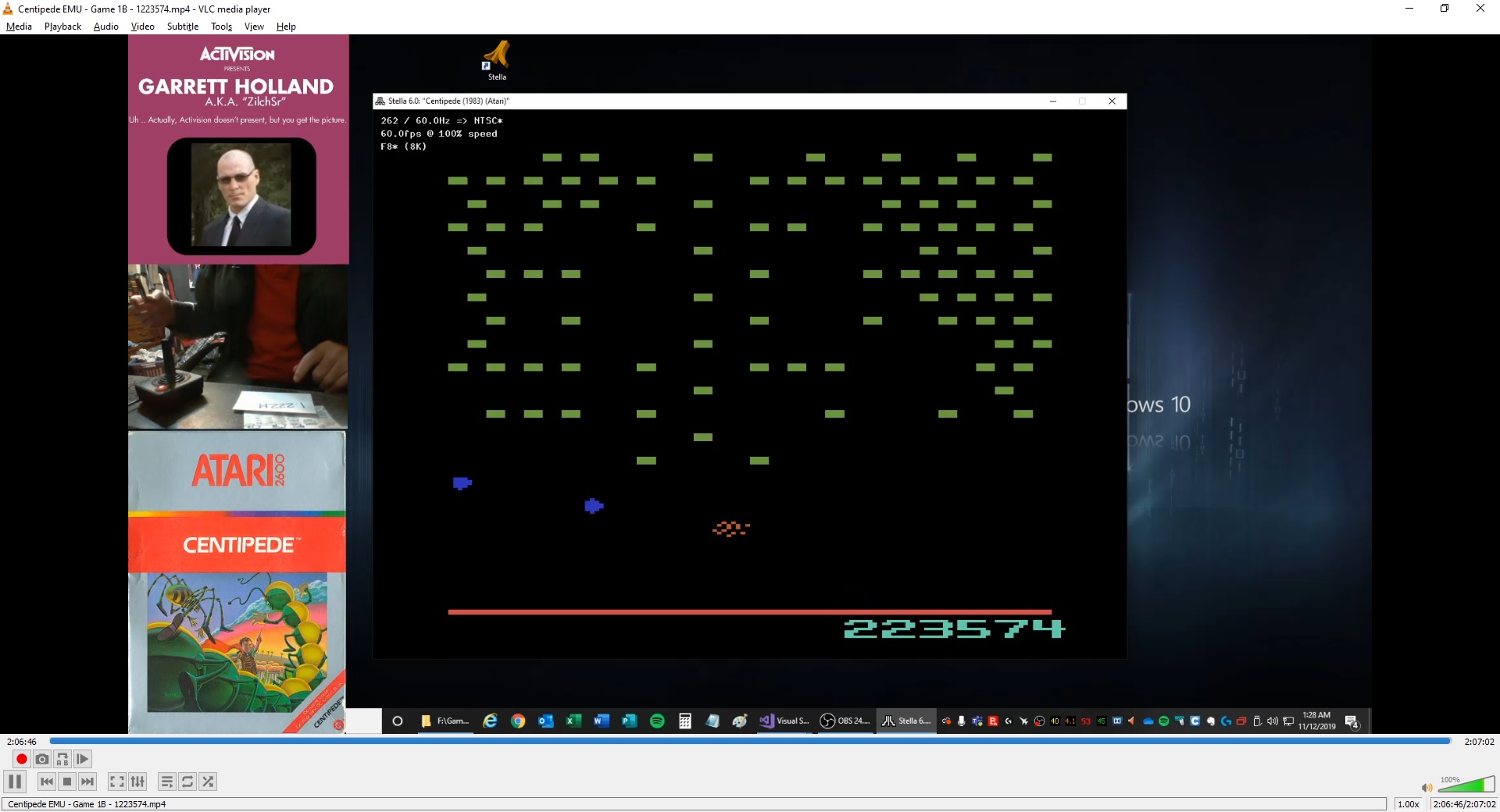Viewport: 1500px width, 812px height.
Task: Click inside the Centipede video area
Action: (750, 383)
